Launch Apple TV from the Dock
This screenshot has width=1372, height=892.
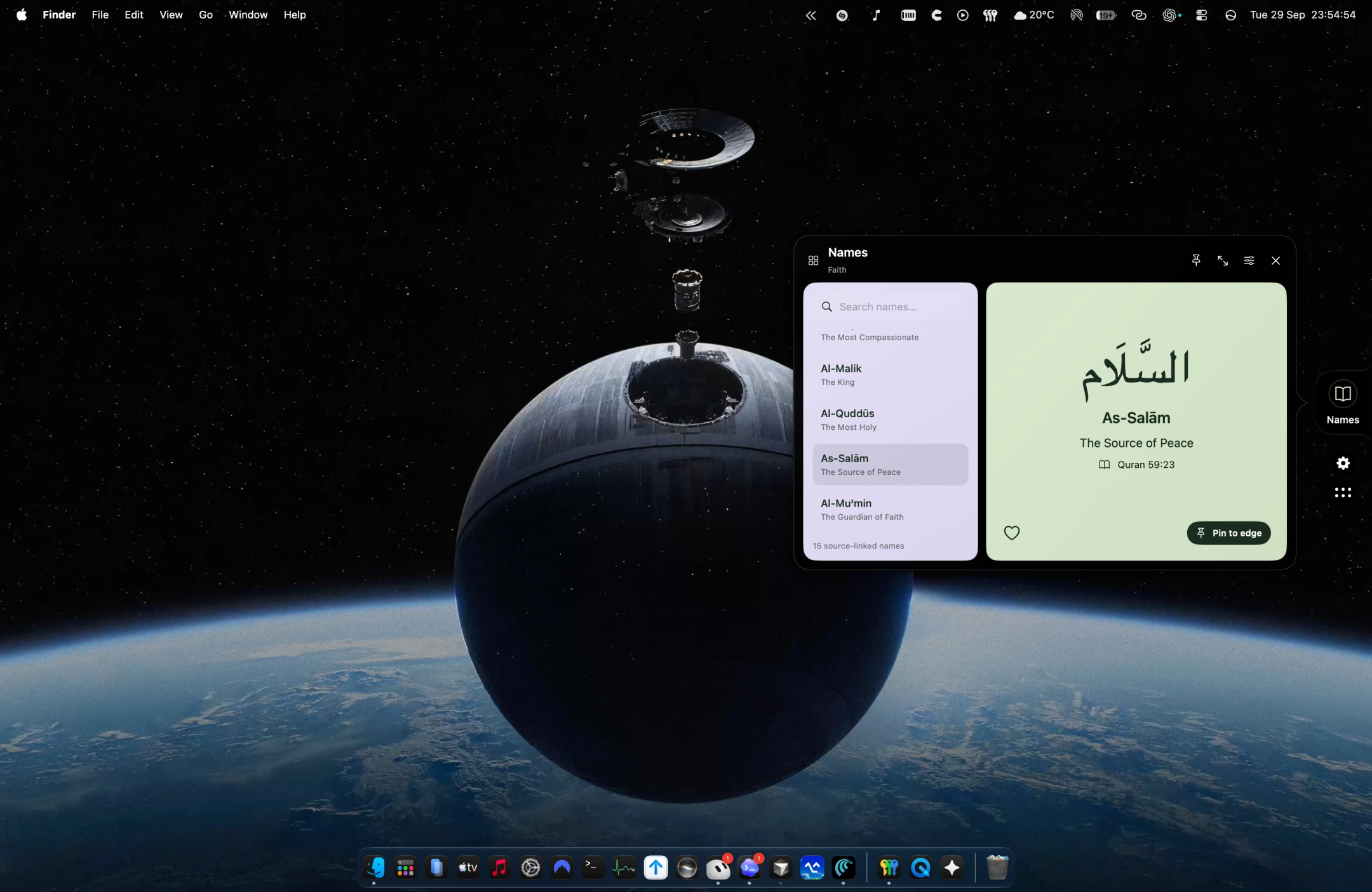pos(468,867)
